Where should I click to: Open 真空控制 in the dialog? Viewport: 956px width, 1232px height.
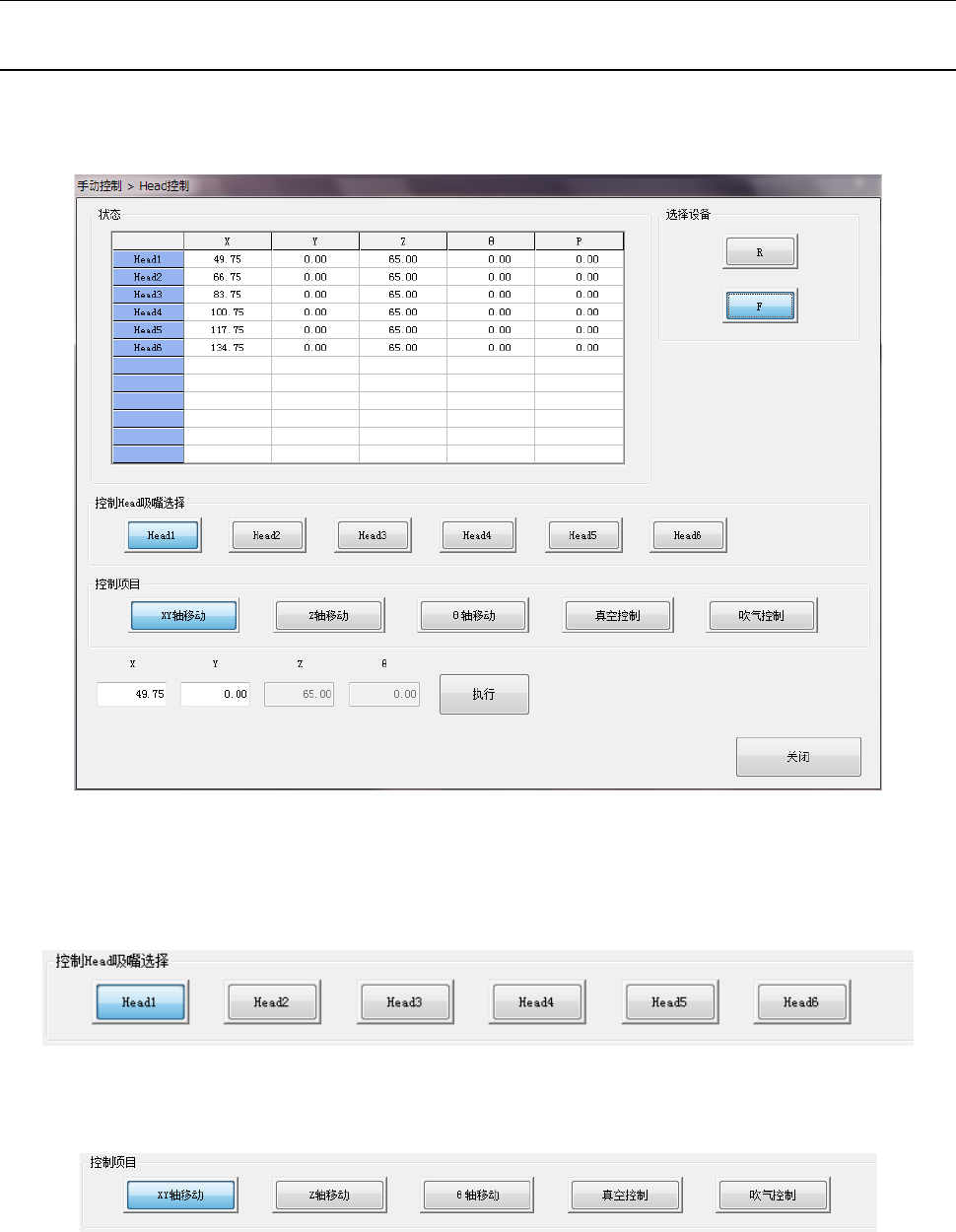click(618, 615)
